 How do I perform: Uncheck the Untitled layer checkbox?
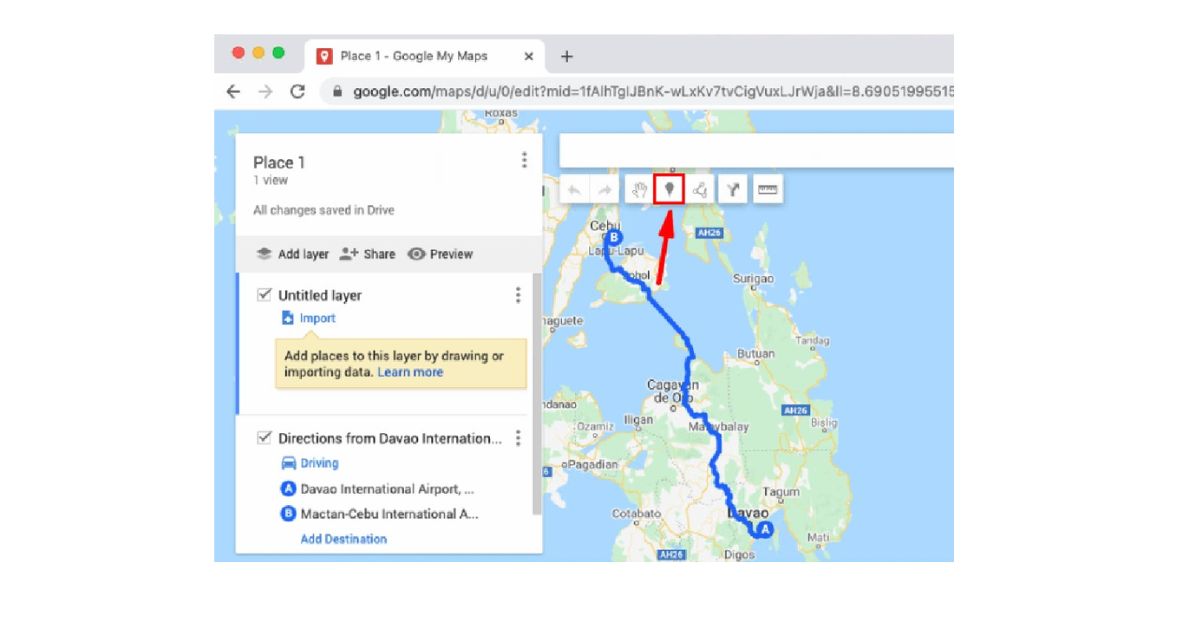point(264,295)
